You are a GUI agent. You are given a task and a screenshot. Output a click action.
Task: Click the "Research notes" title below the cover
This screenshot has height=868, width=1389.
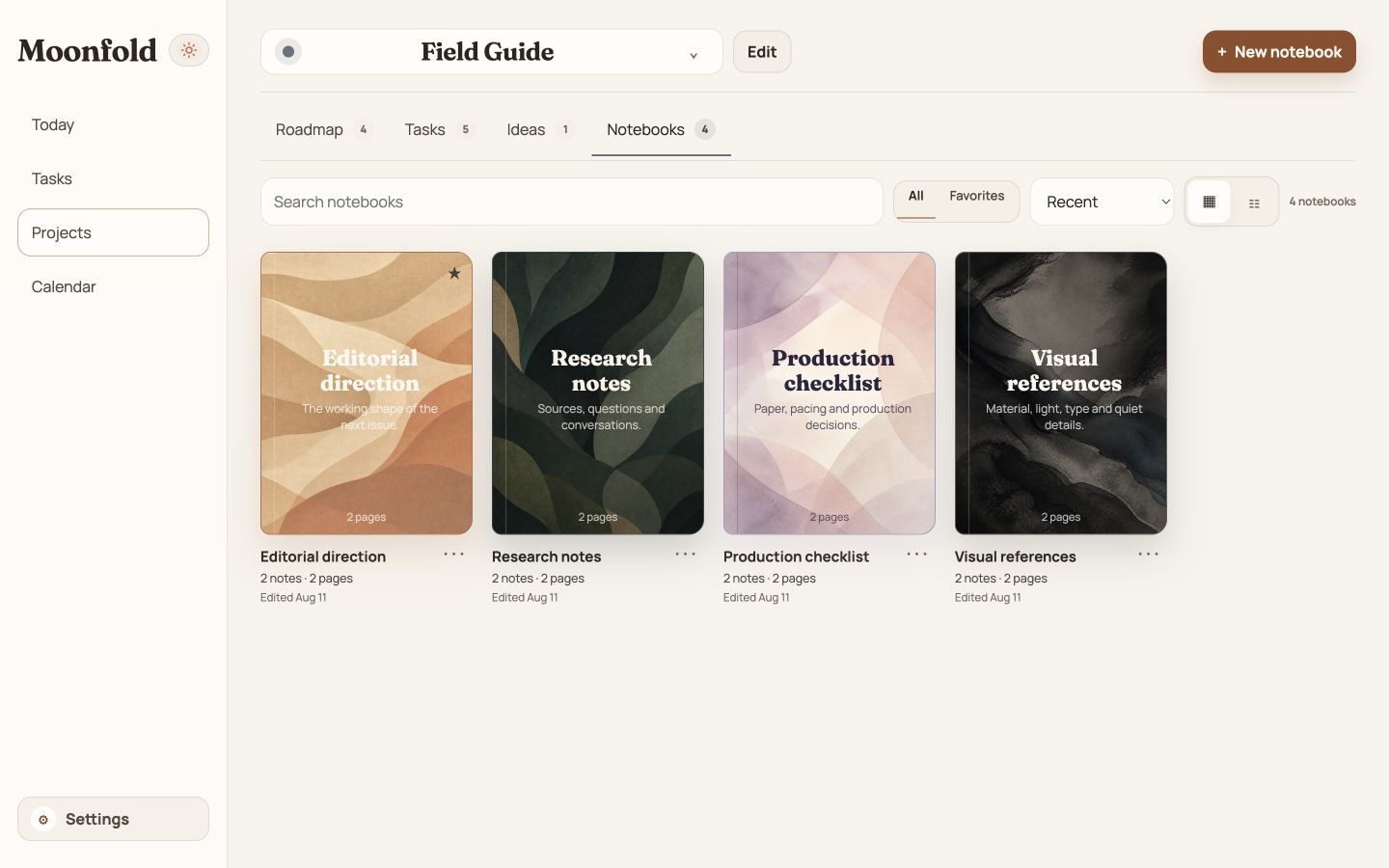[x=546, y=556]
